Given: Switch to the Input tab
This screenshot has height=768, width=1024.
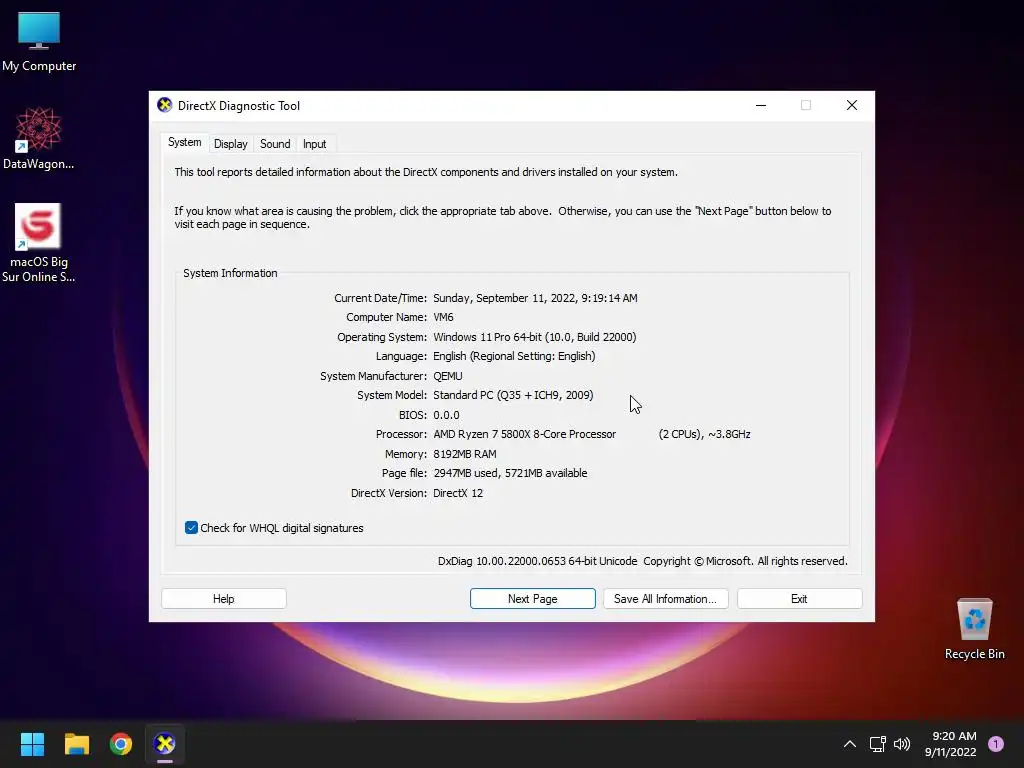Looking at the screenshot, I should 314,144.
